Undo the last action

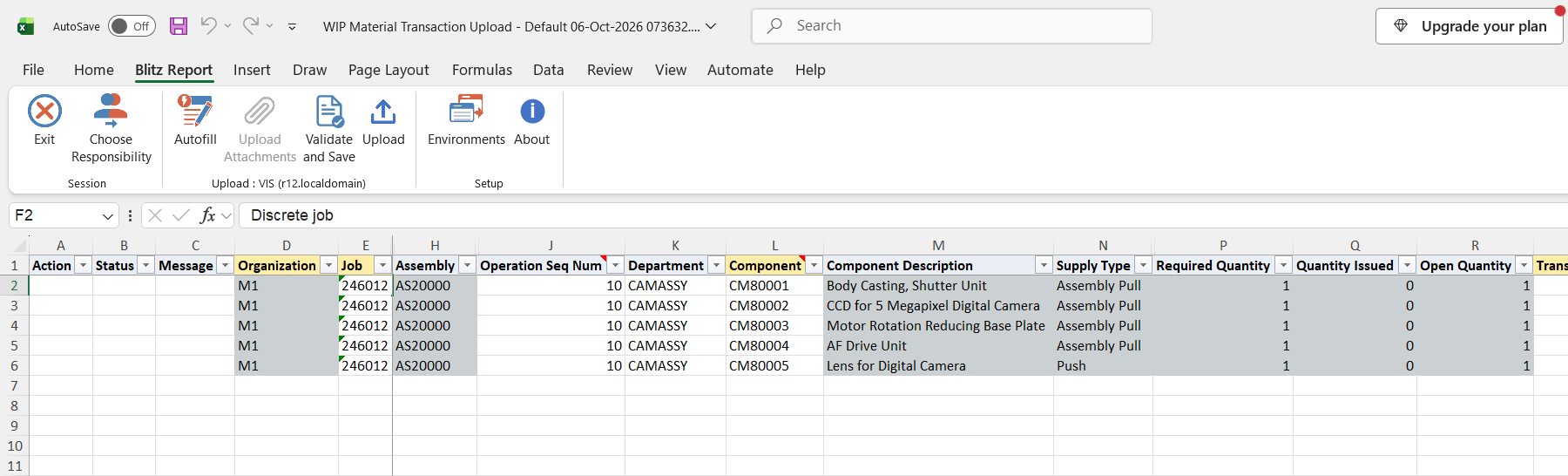[208, 26]
